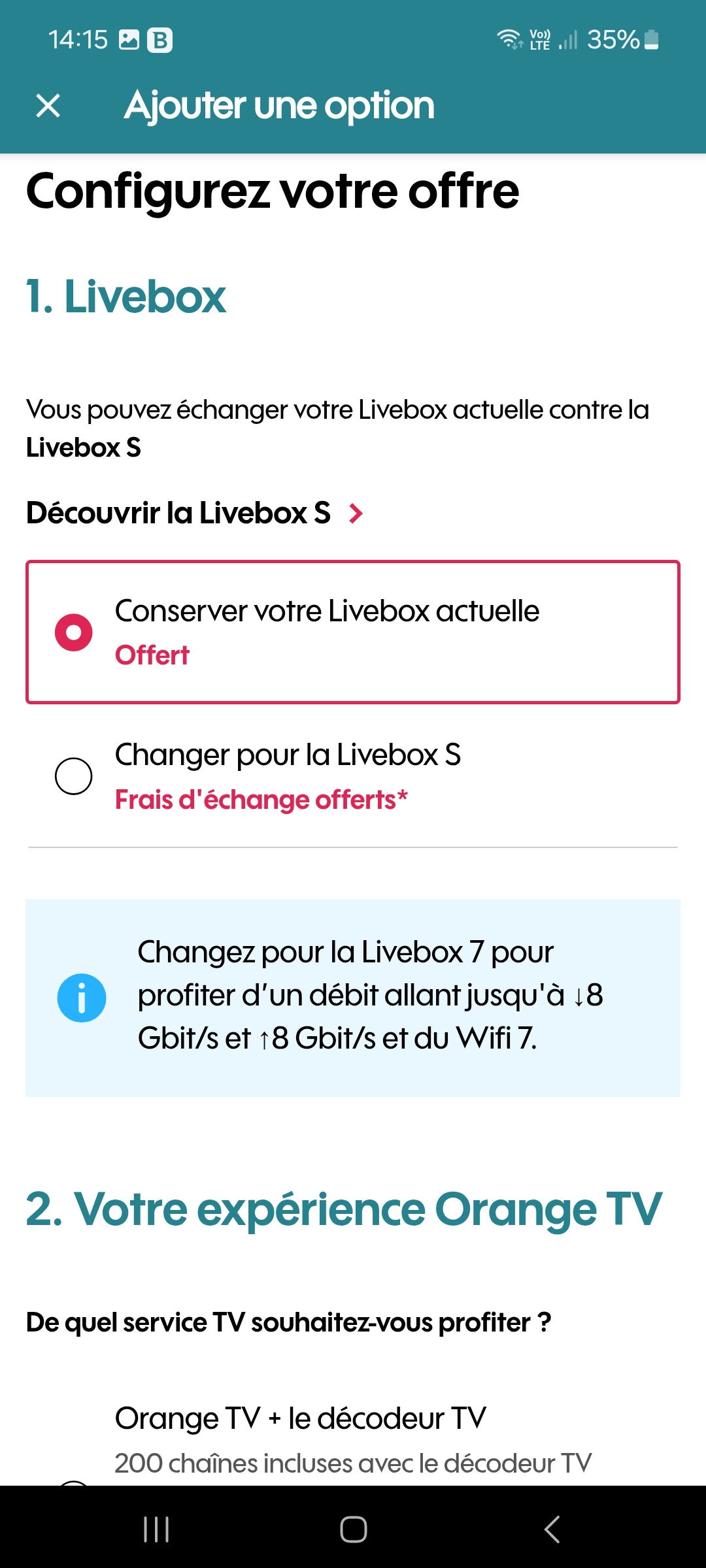Screen dimensions: 706x1568
Task: Select 'Conserver votre Livebox actuelle'
Action: tap(73, 632)
